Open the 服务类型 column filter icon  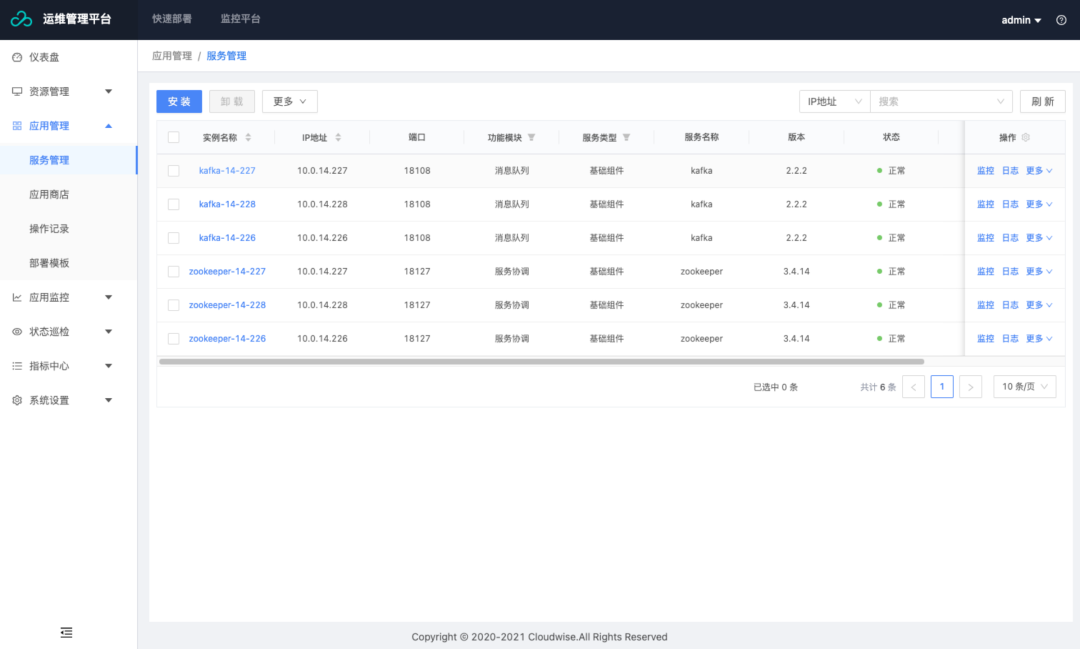626,138
